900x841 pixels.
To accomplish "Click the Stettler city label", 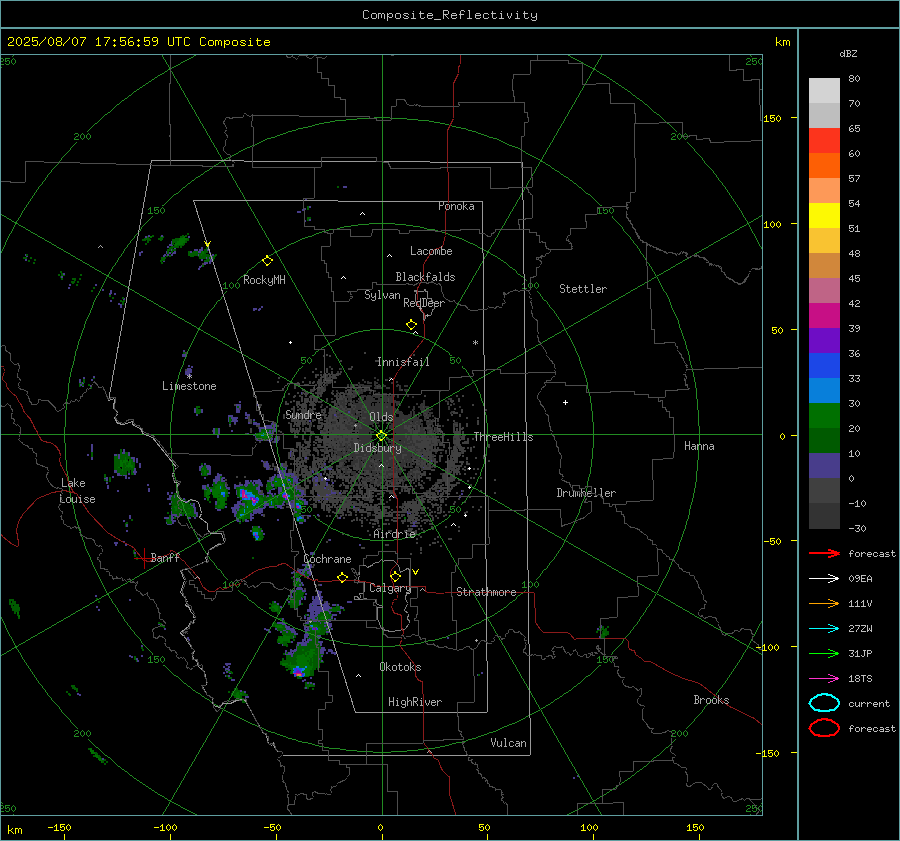I will pyautogui.click(x=583, y=289).
